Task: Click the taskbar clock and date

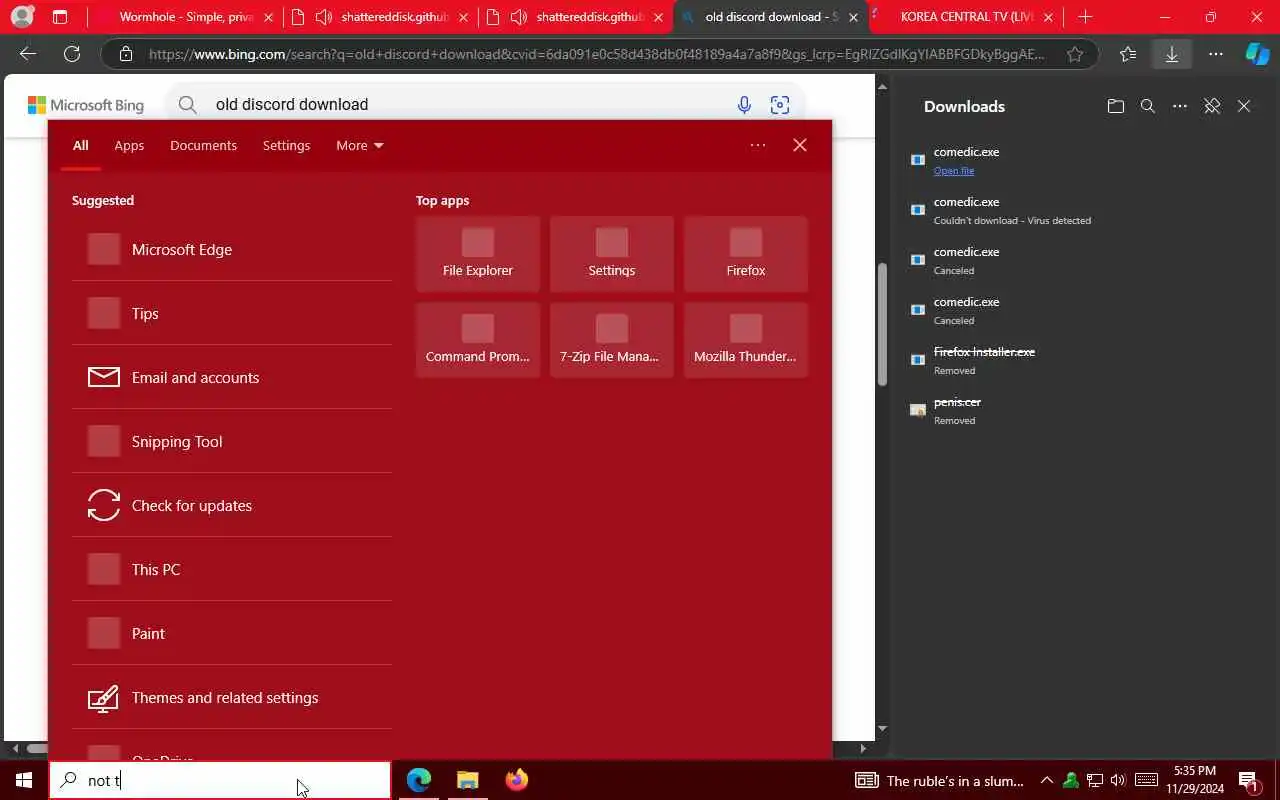Action: (1196, 780)
